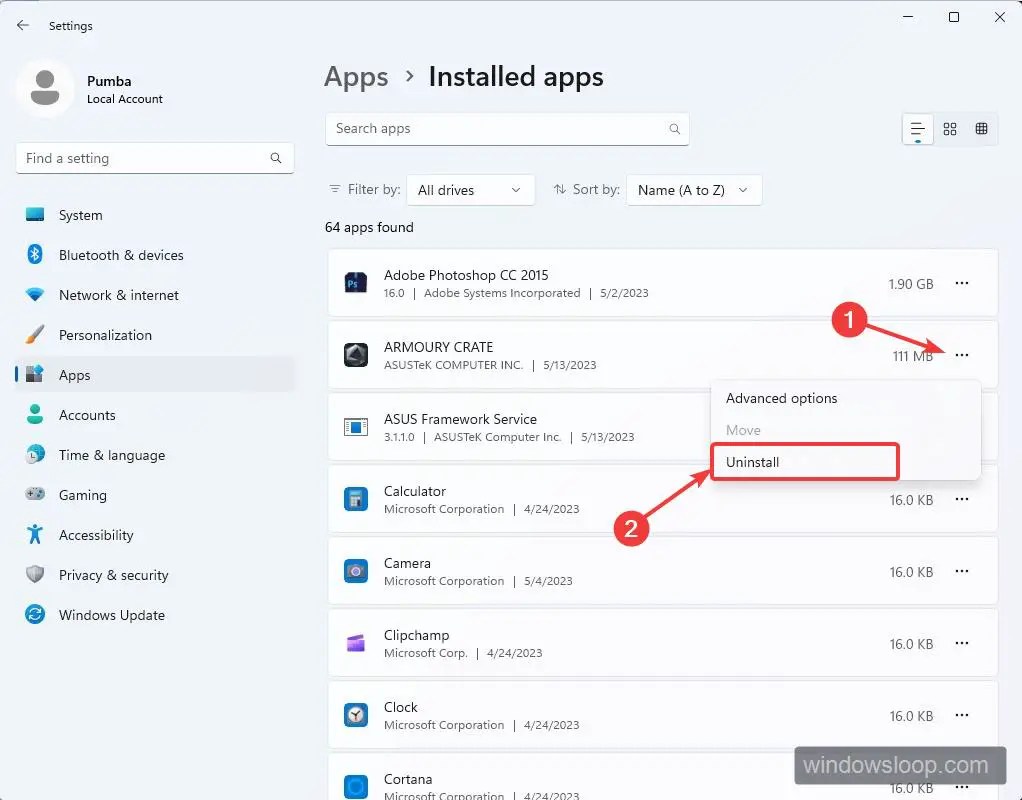Click the Adobe Photoshop CC 2015 app icon
Screen dimensions: 1022x800
click(354, 283)
